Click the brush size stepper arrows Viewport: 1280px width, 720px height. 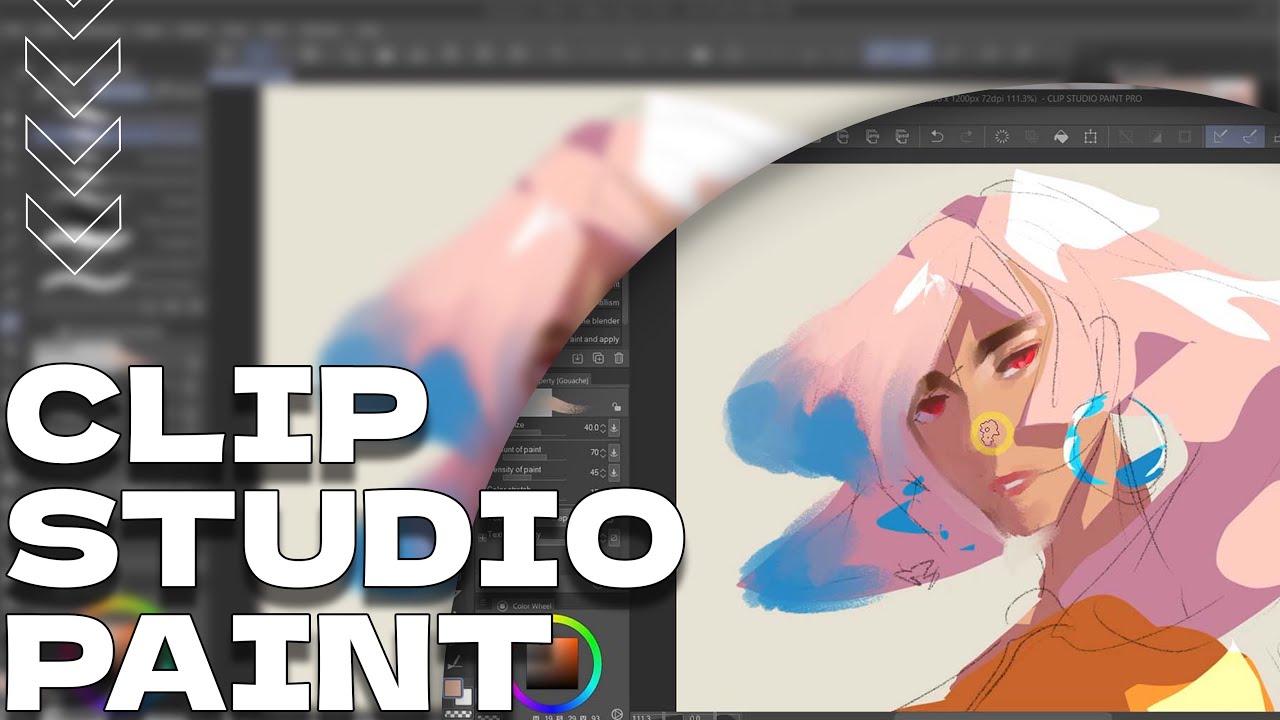(603, 428)
